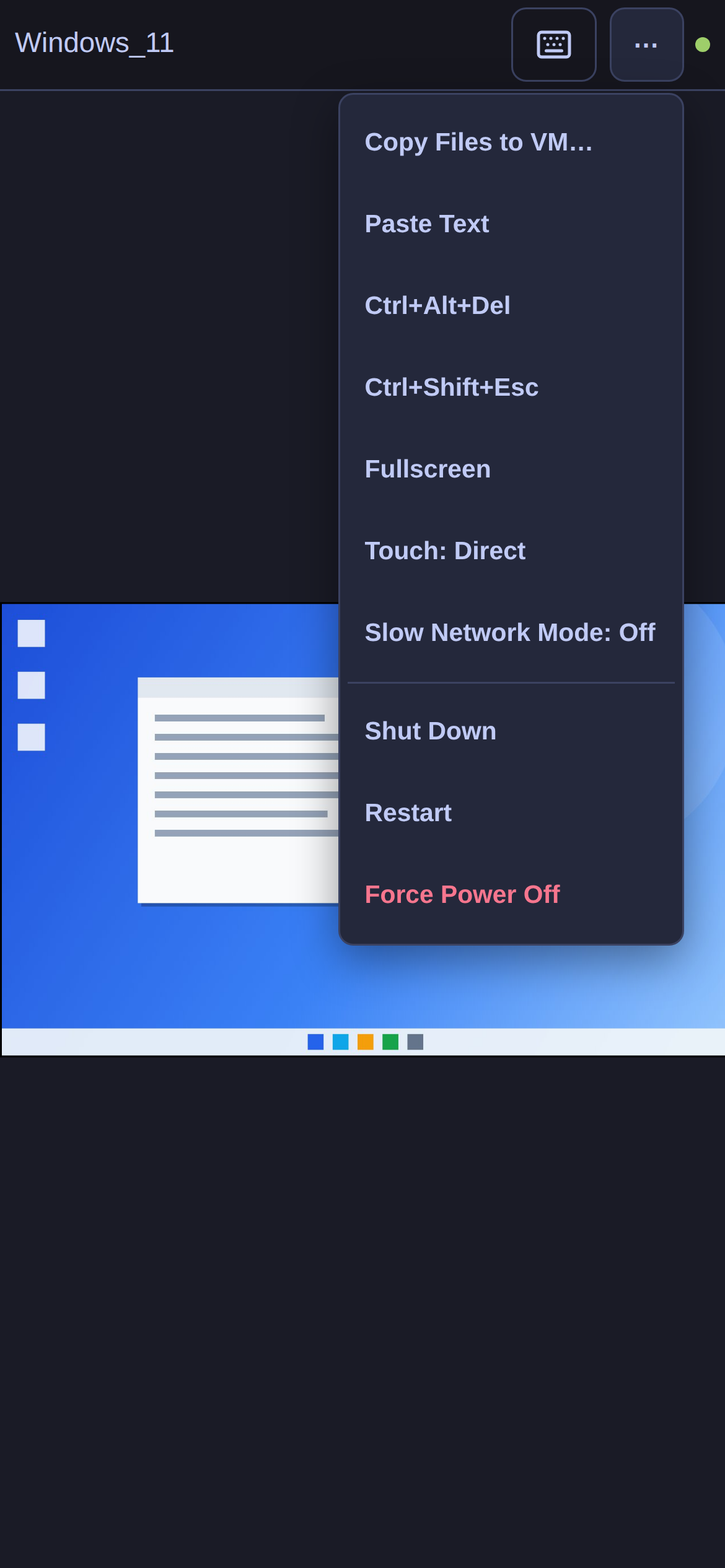Open the gray taskbar icon

415,1042
